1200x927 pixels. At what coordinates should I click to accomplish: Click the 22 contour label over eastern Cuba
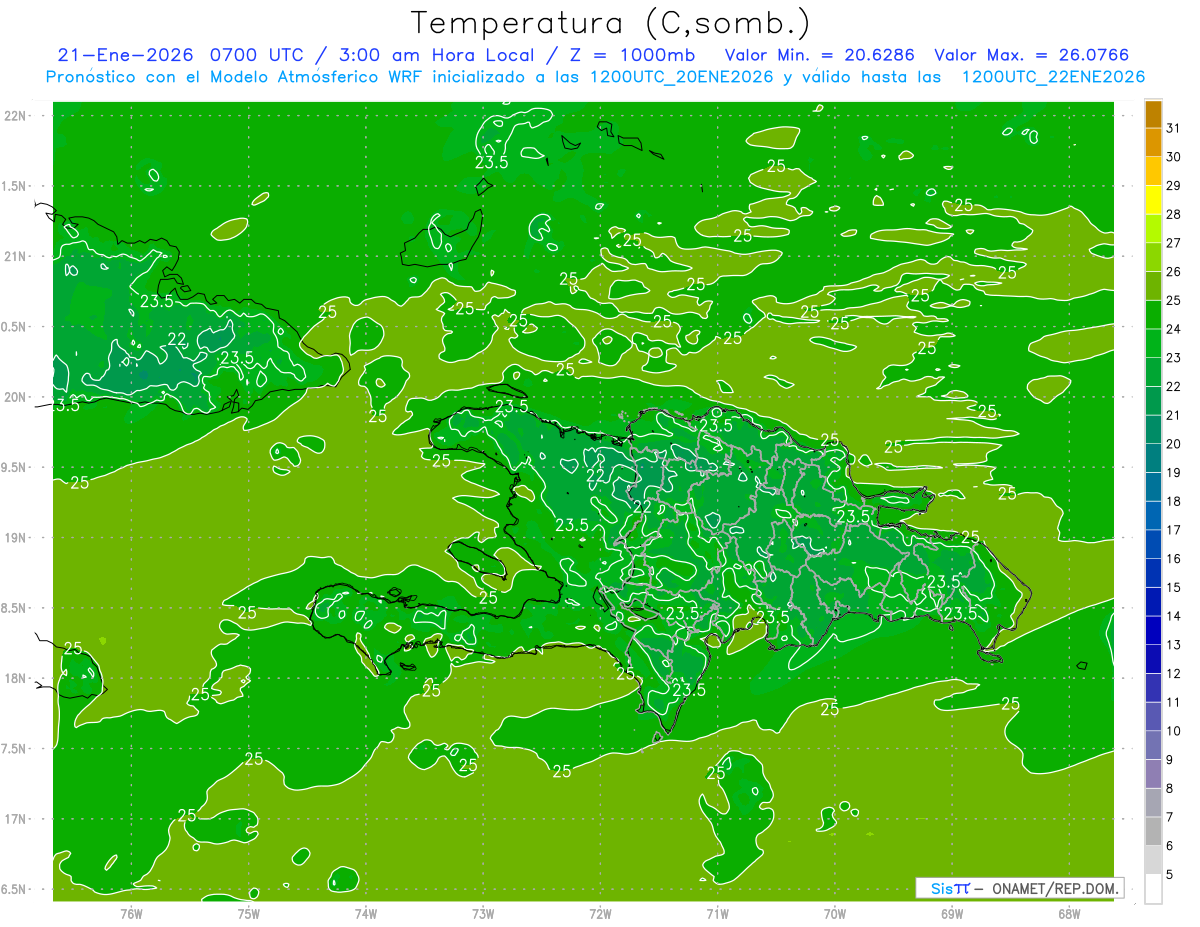click(177, 339)
